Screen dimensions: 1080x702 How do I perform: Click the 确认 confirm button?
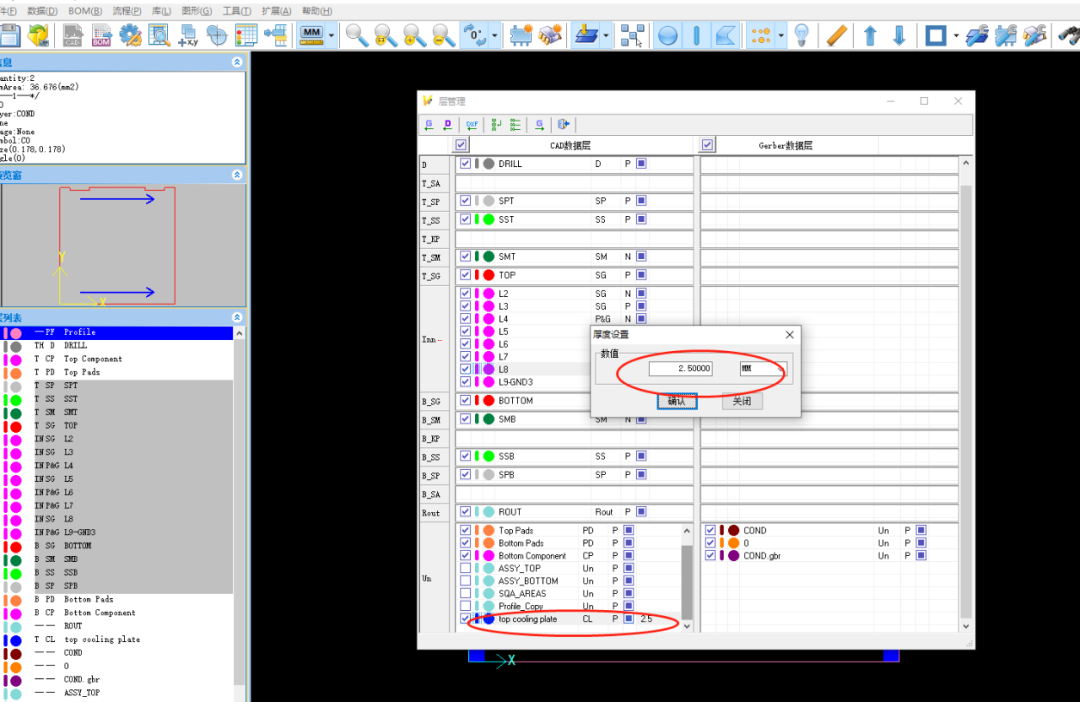[x=676, y=401]
